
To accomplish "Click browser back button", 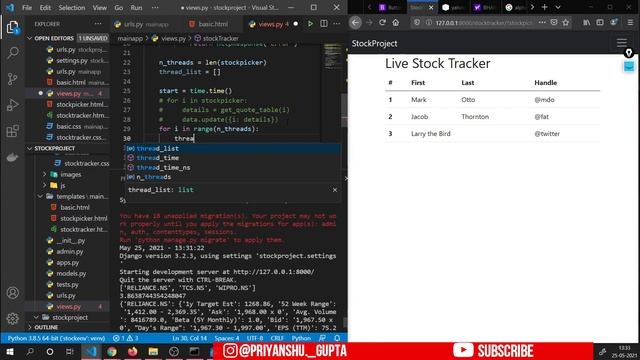I will pyautogui.click(x=356, y=23).
